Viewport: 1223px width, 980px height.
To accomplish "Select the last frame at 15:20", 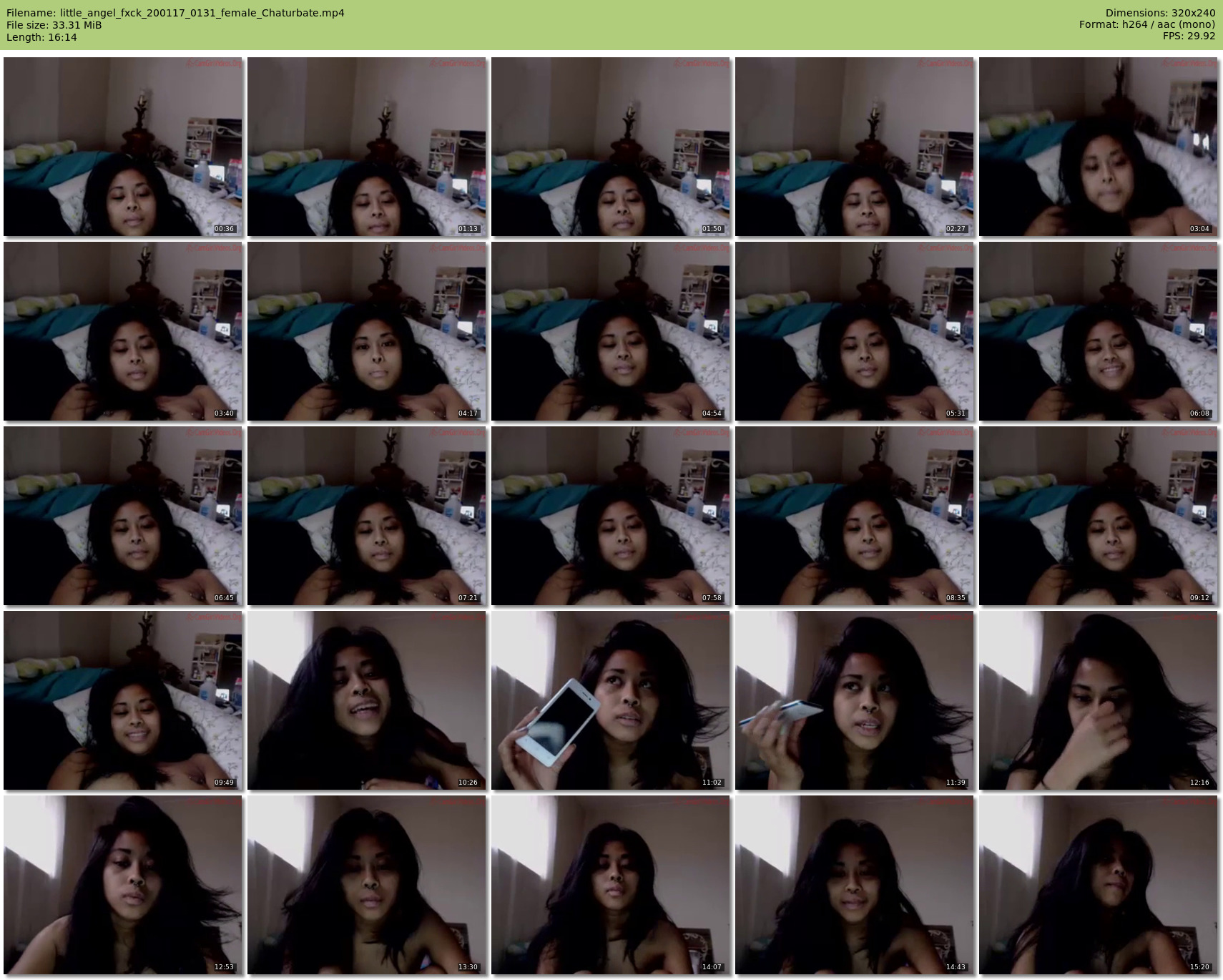I will coord(1098,885).
